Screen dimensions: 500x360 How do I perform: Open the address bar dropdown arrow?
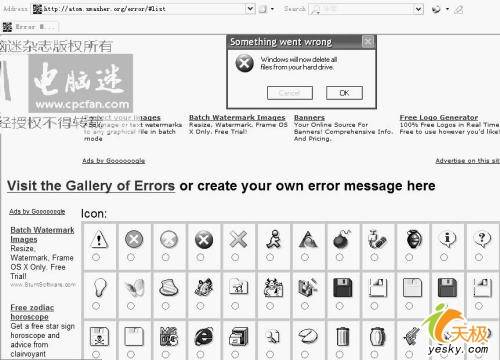250,9
